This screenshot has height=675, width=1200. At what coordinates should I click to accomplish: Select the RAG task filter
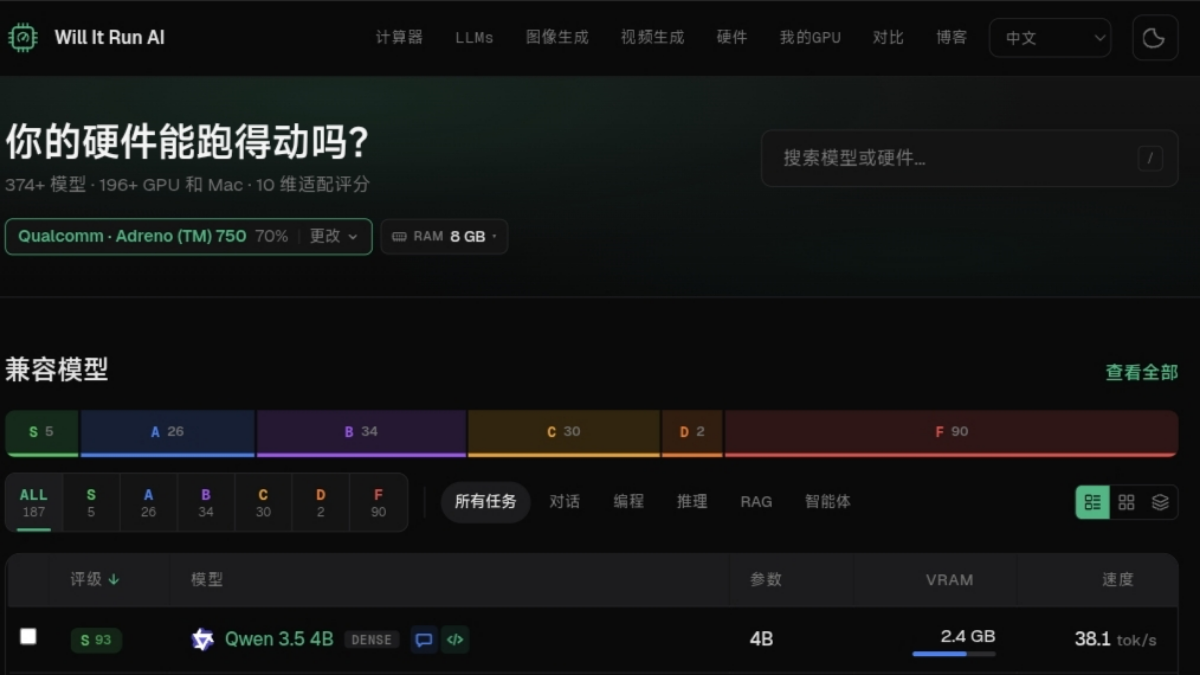[x=756, y=502]
